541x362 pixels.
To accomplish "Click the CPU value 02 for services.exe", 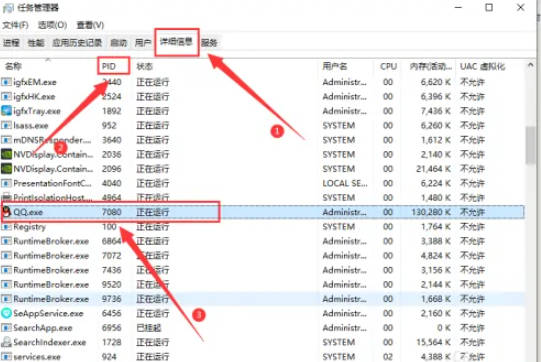I will (388, 357).
